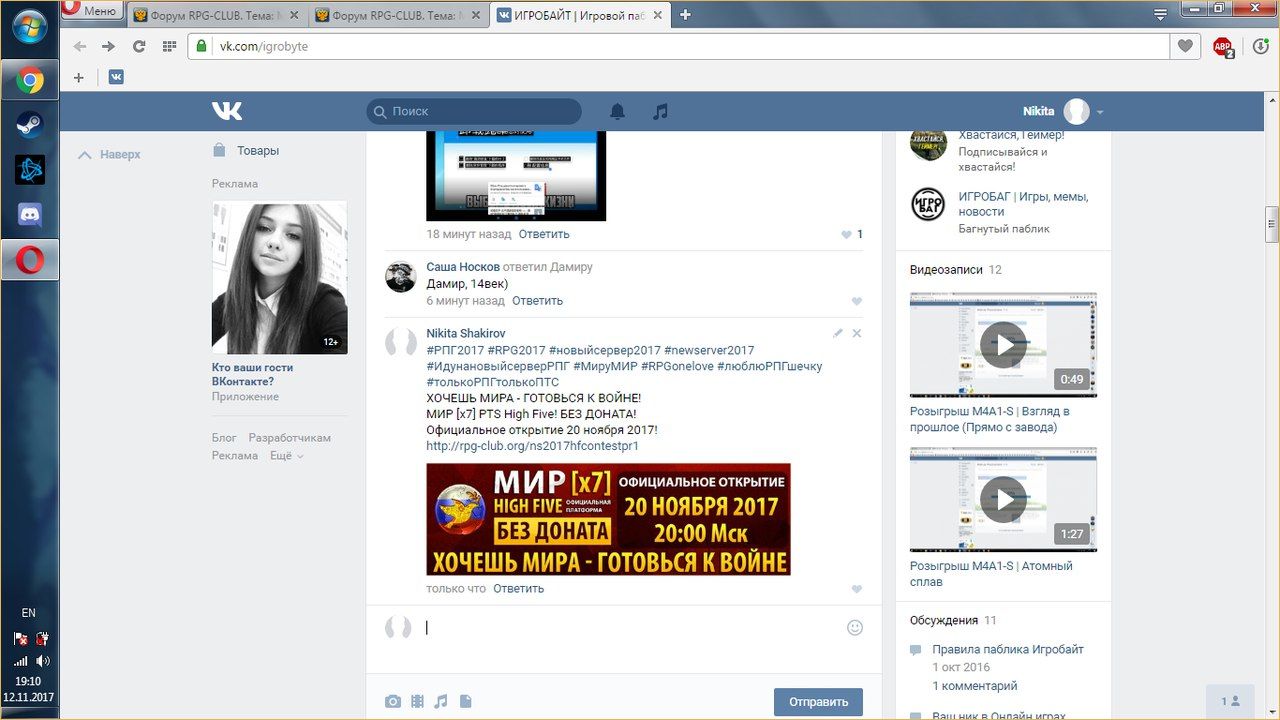Attach a document using file icon
The image size is (1280, 720).
tap(465, 702)
